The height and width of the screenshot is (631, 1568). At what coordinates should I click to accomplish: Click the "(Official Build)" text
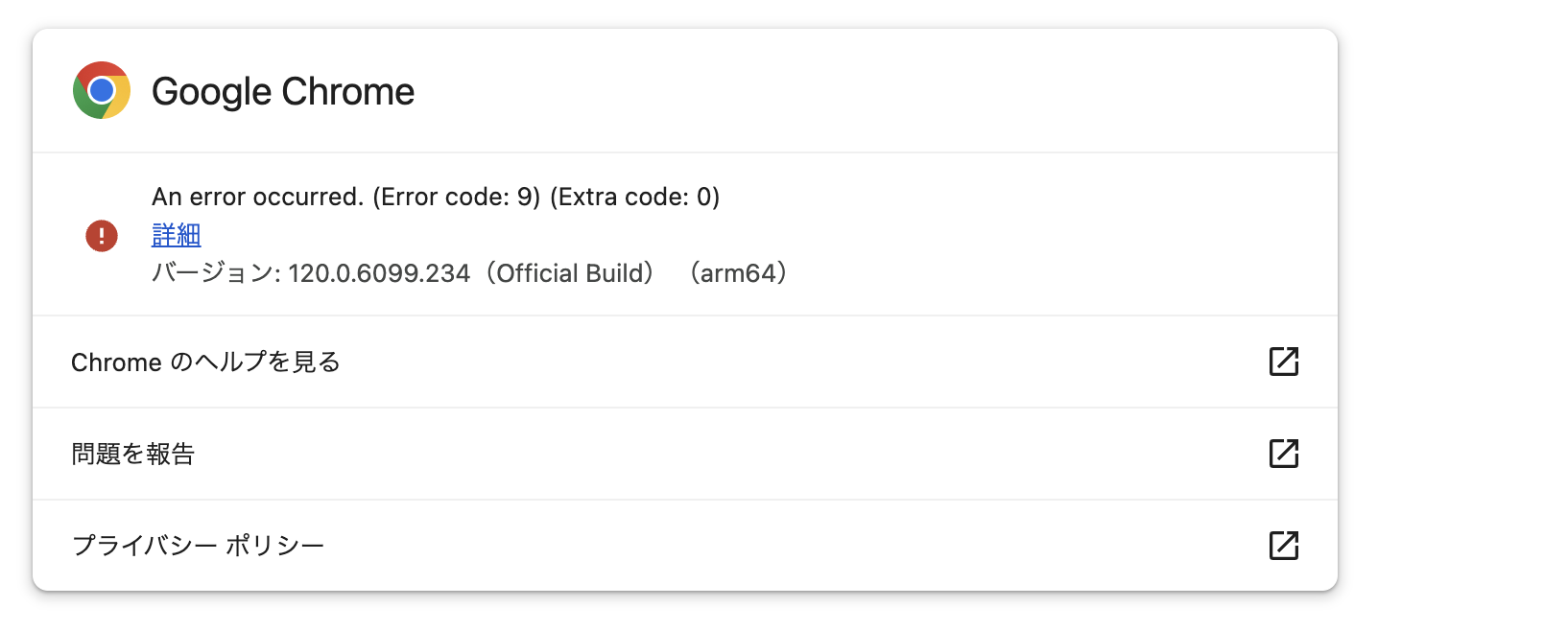[572, 273]
